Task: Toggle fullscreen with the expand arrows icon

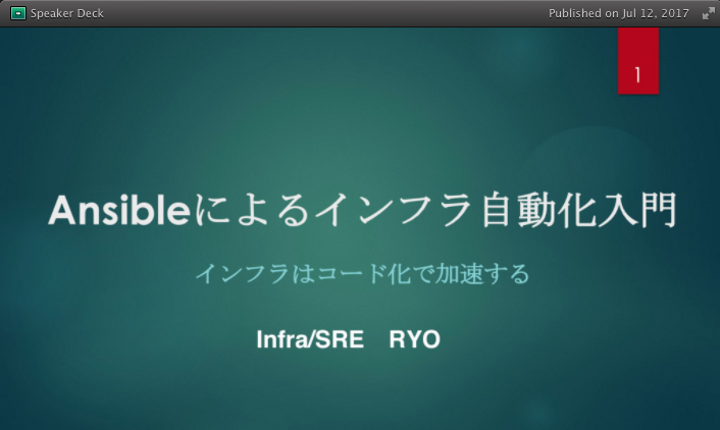Action: (x=709, y=13)
